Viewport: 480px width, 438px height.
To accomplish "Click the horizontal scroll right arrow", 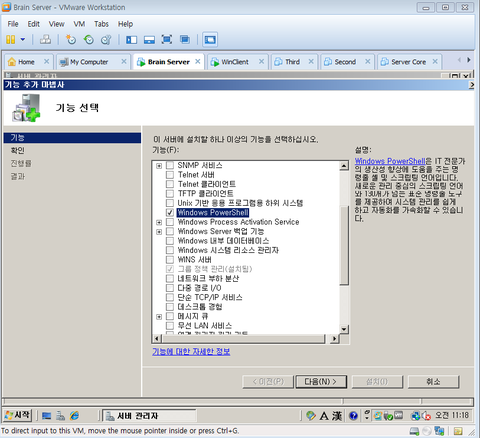I will pyautogui.click(x=335, y=339).
